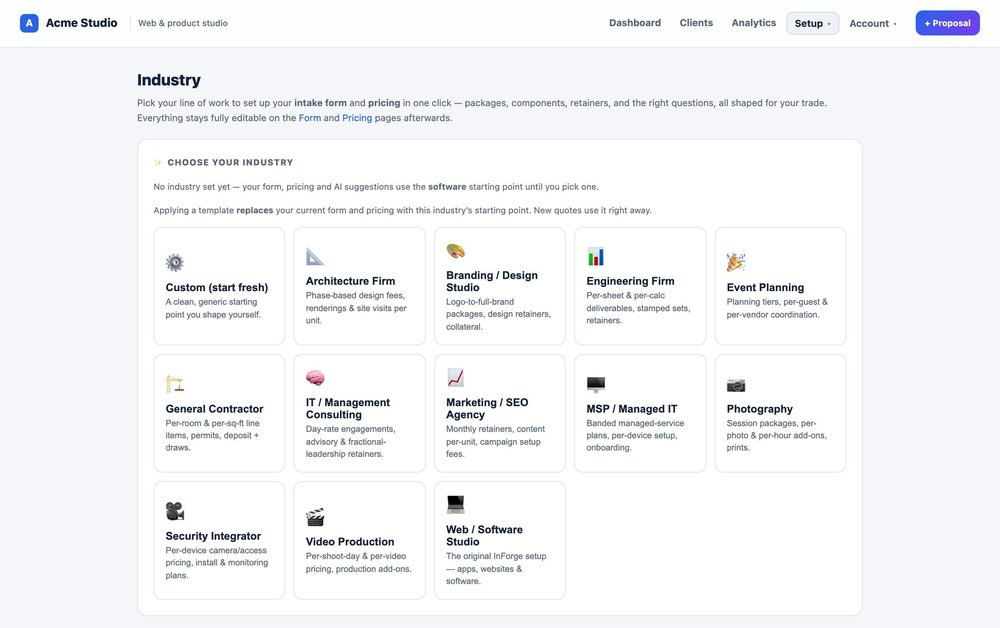Create a new proposal with + Proposal
Screen dimensions: 1000x628
pyautogui.click(x=947, y=23)
